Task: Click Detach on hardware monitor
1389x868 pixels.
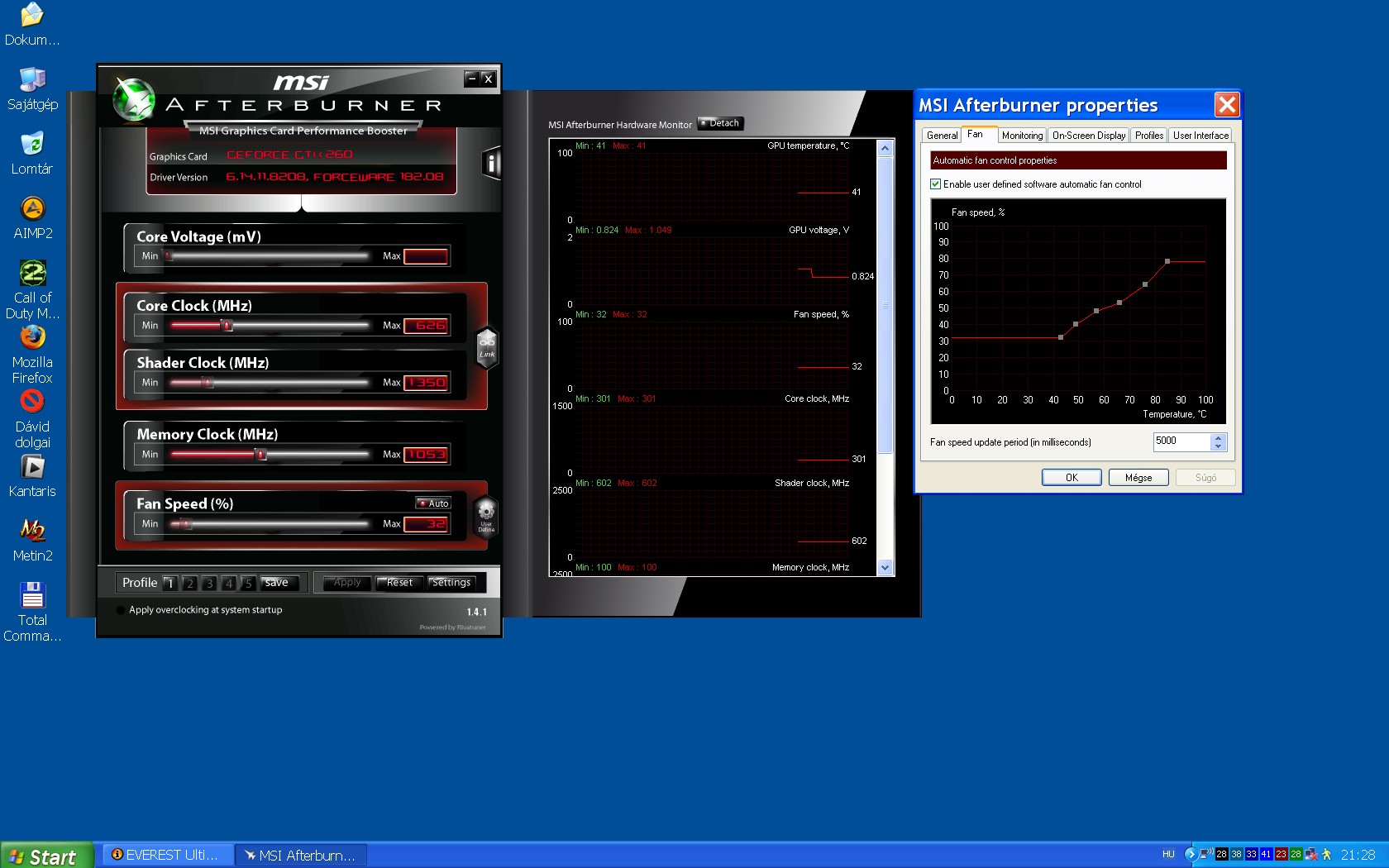Action: point(721,123)
